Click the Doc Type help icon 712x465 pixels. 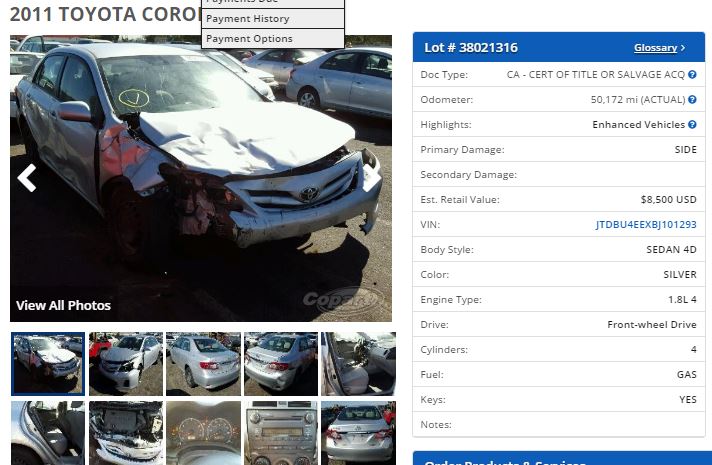692,74
